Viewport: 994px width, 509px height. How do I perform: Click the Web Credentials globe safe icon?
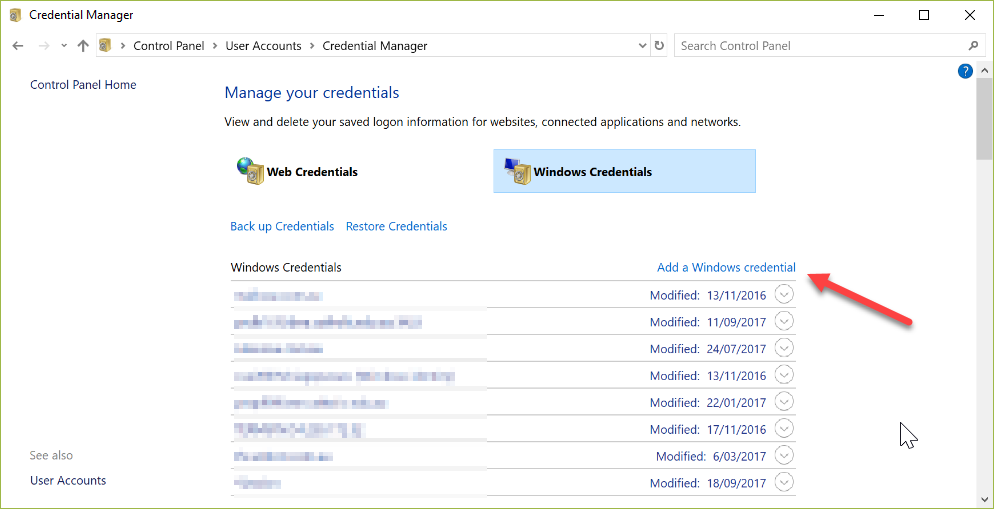click(x=250, y=171)
